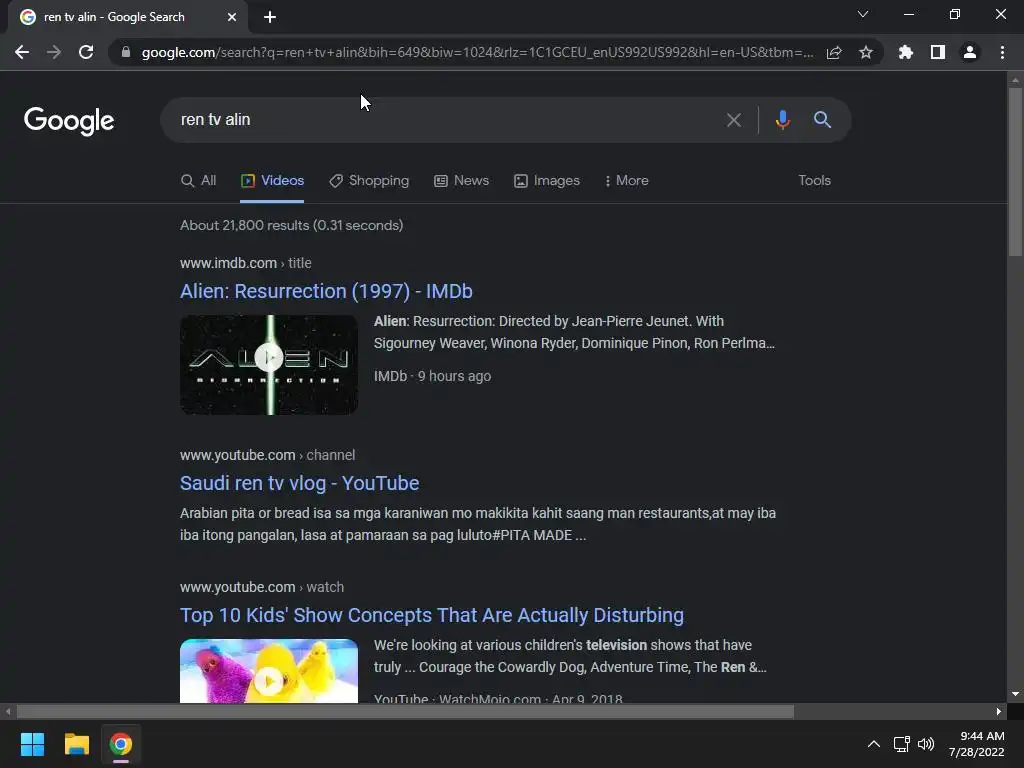Open the Windows Start menu
This screenshot has height=768, width=1024.
click(32, 744)
